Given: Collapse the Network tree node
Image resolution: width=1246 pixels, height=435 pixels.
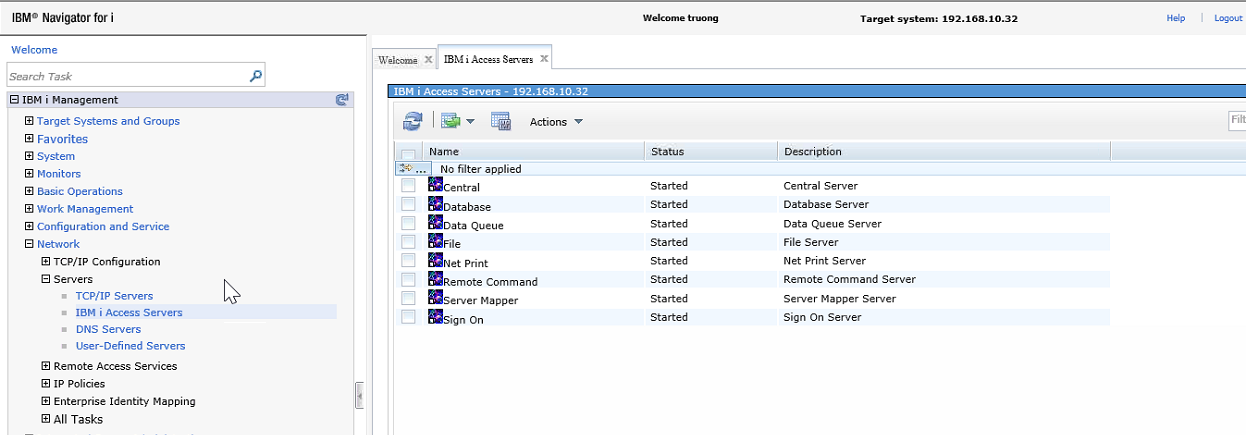Looking at the screenshot, I should [x=30, y=244].
